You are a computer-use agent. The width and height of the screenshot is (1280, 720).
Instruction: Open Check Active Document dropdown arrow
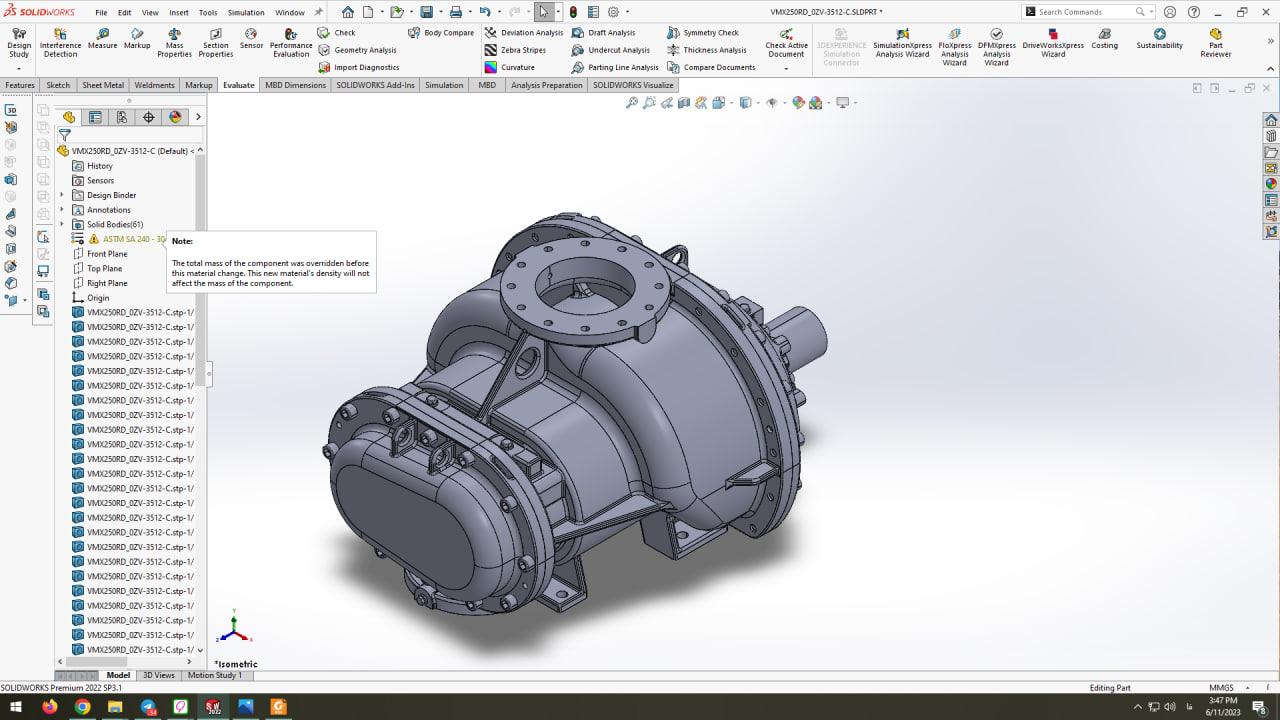[786, 68]
